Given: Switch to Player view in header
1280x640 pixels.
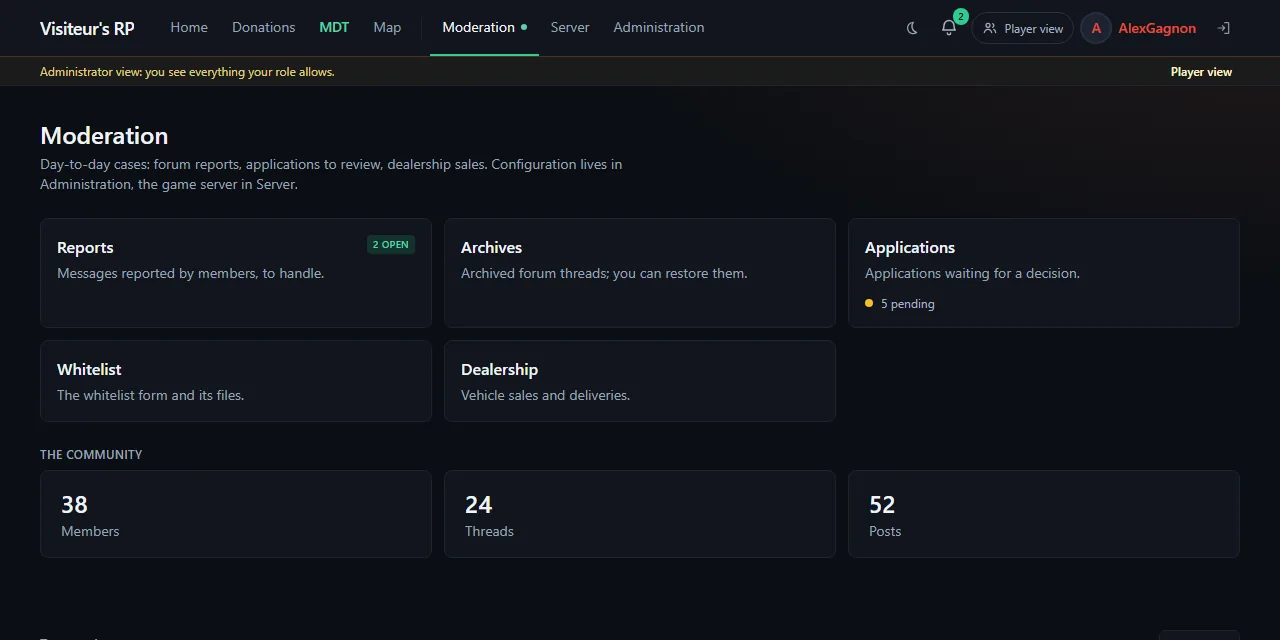Looking at the screenshot, I should (1023, 28).
